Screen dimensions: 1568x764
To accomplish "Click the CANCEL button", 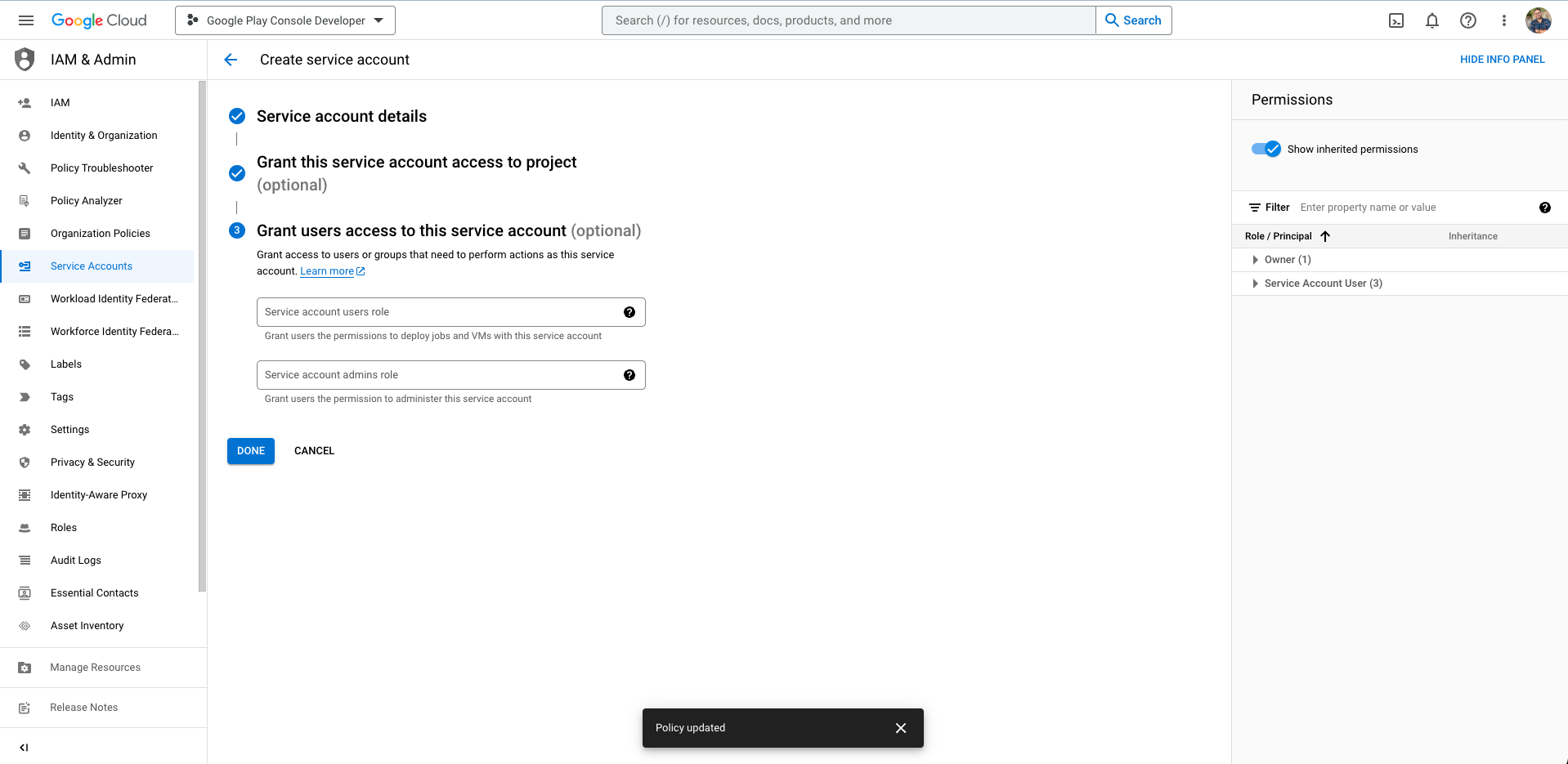I will click(314, 451).
